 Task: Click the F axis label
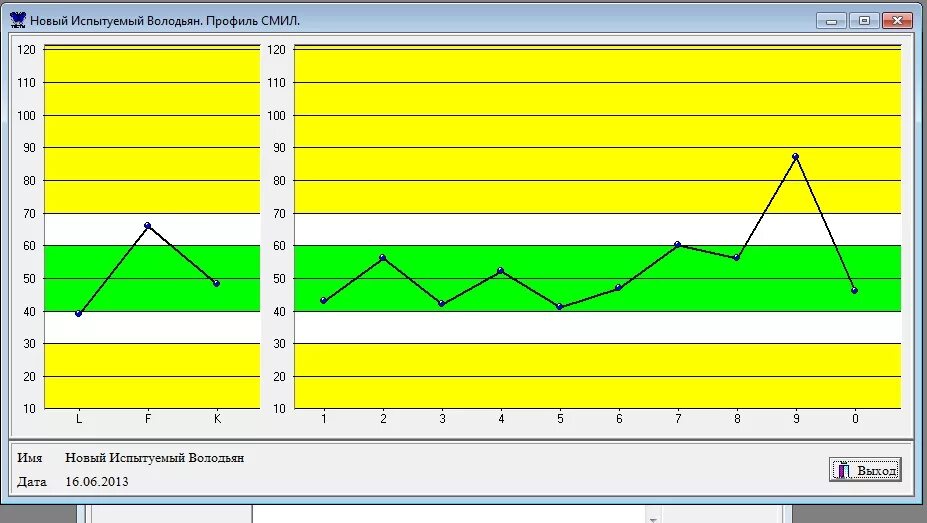pyautogui.click(x=148, y=419)
